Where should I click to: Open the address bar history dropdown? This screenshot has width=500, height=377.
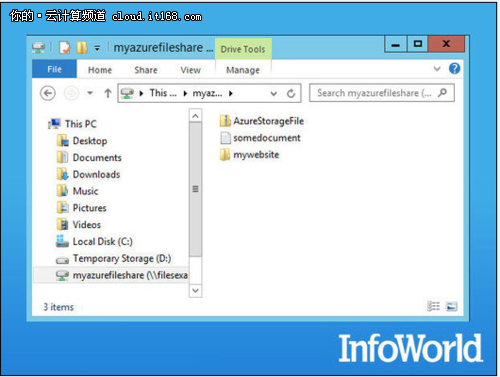[x=274, y=94]
